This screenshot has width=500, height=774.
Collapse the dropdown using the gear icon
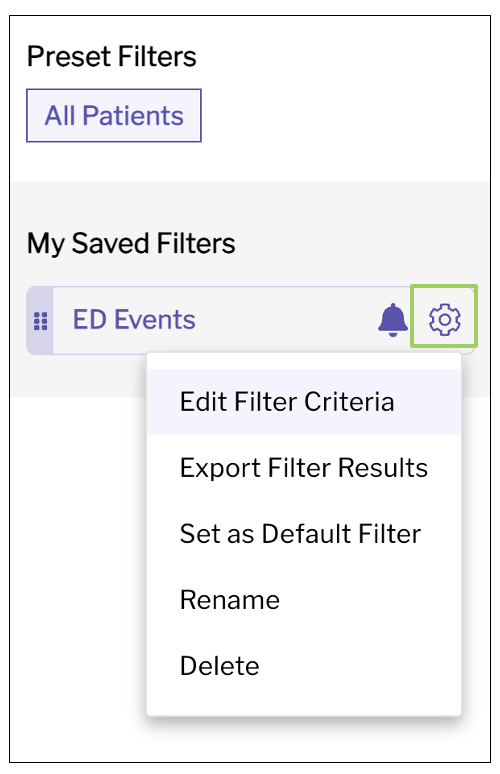coord(444,319)
